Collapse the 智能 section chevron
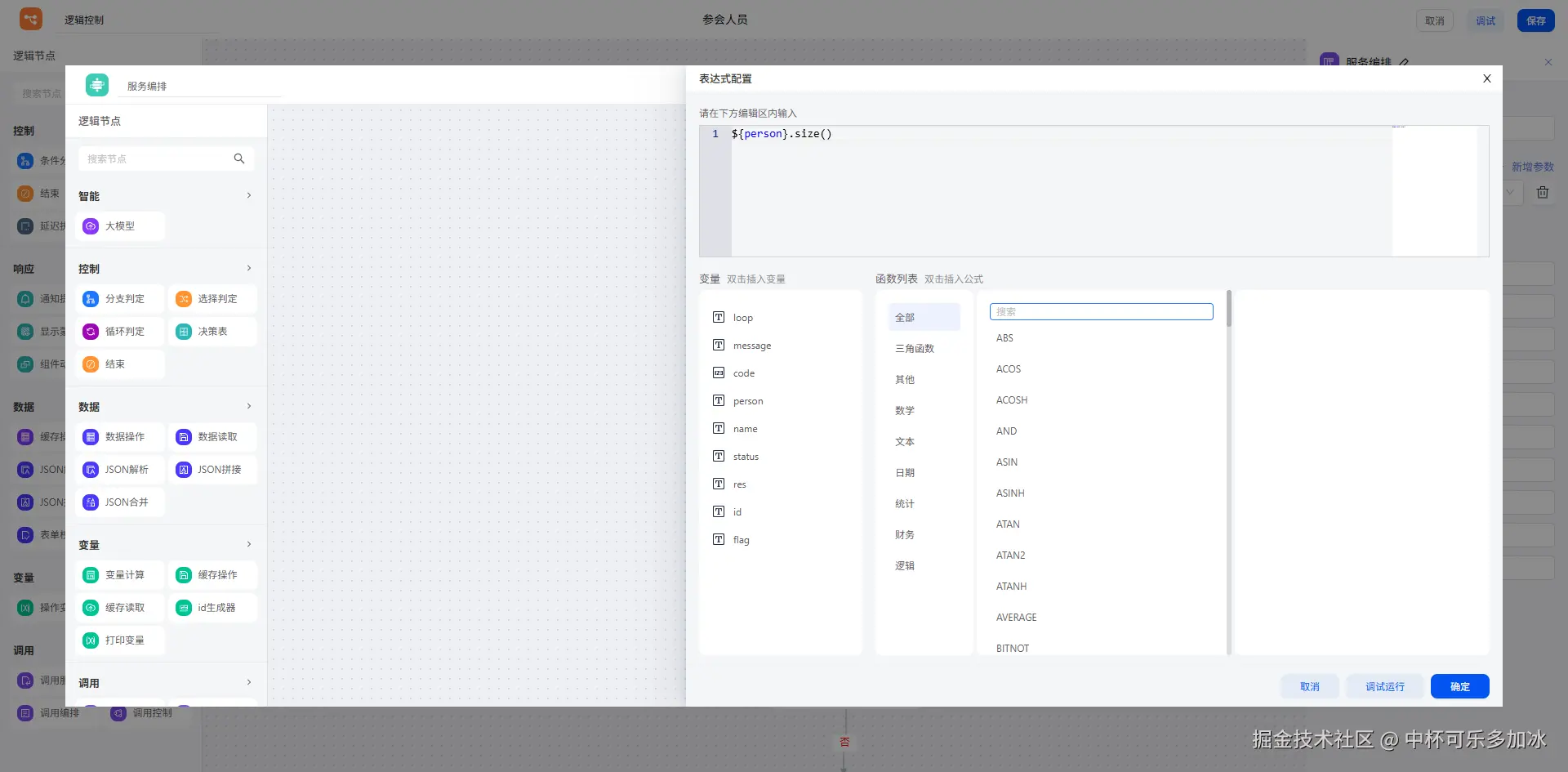 tap(249, 195)
